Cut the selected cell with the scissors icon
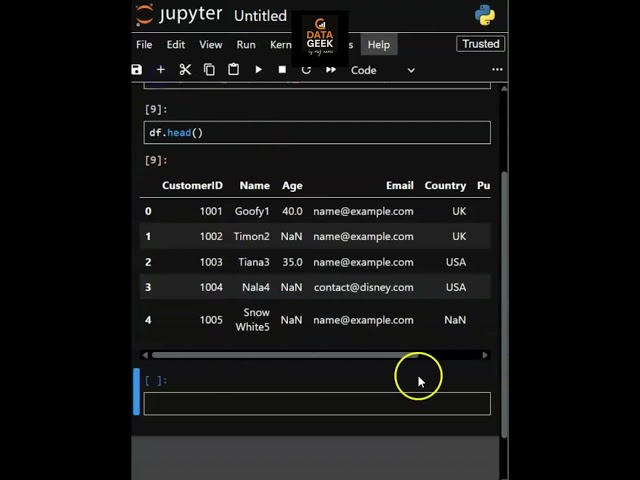 (185, 70)
